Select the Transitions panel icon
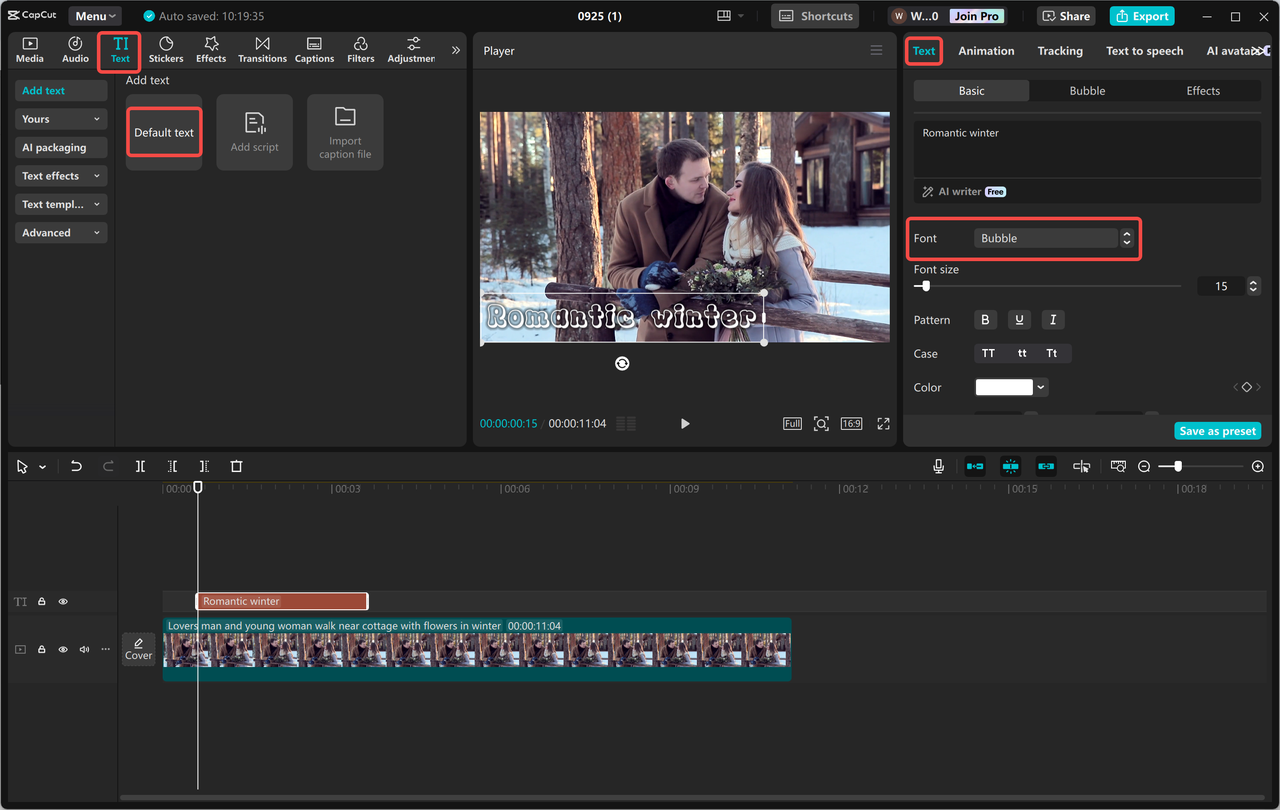The width and height of the screenshot is (1280, 810). (262, 50)
